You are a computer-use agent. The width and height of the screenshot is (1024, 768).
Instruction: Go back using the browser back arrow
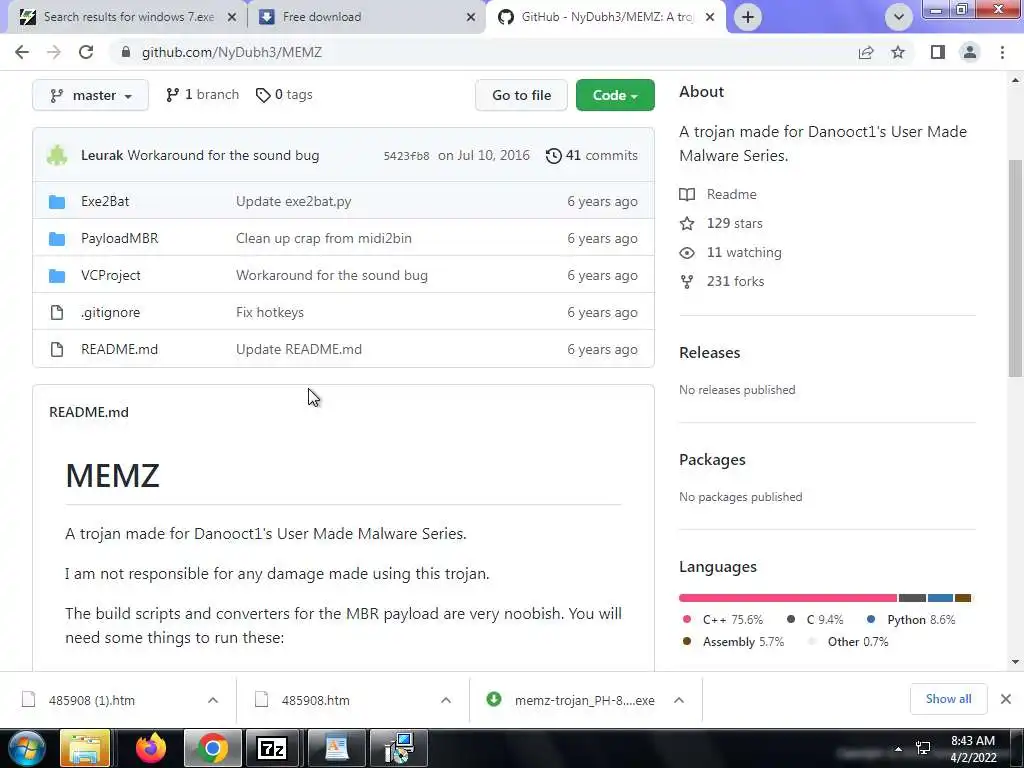pyautogui.click(x=22, y=52)
